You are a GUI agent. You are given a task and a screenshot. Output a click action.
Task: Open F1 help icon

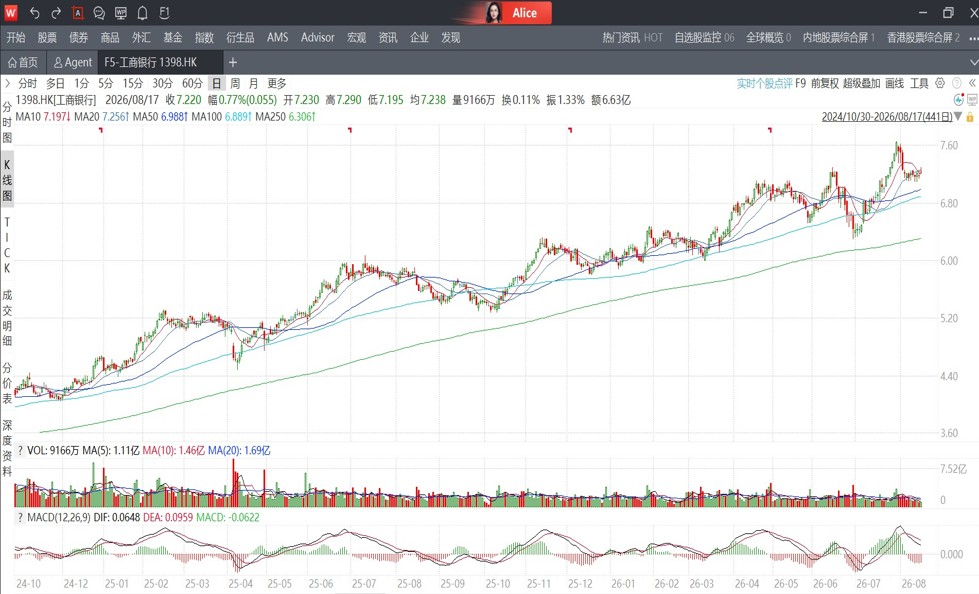click(x=164, y=12)
